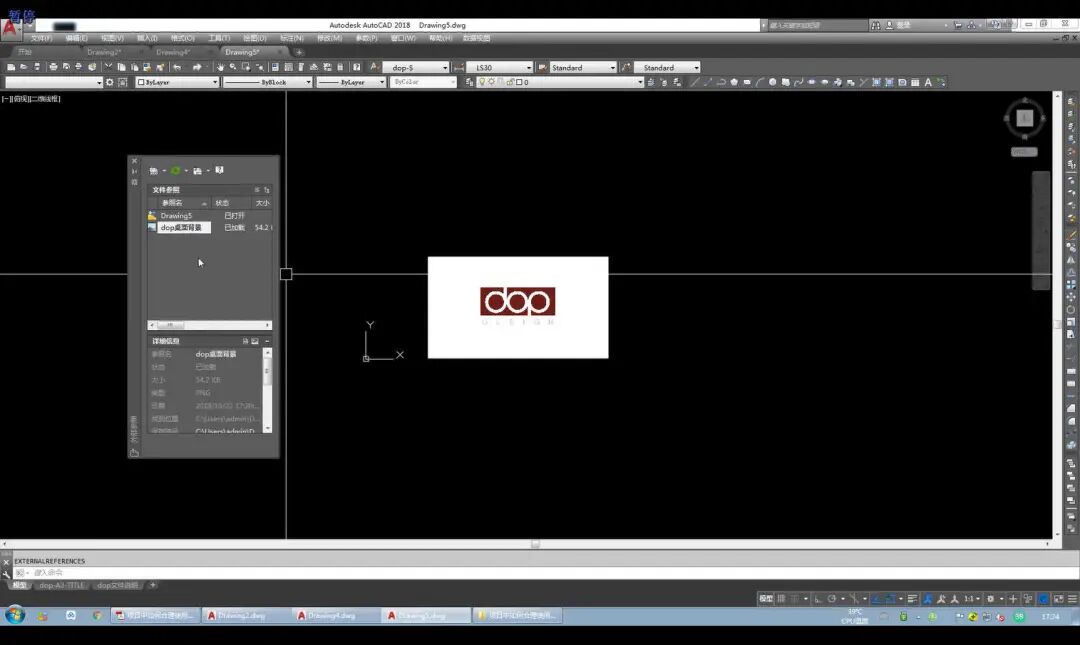Open the dop-S text style dropdown
This screenshot has height=645, width=1080.
(445, 68)
